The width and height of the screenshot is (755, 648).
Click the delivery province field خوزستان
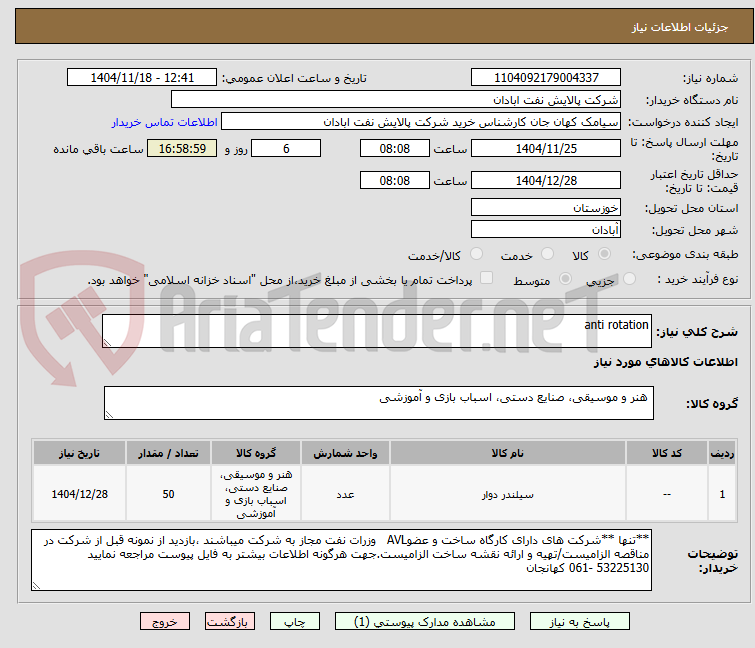click(x=546, y=207)
